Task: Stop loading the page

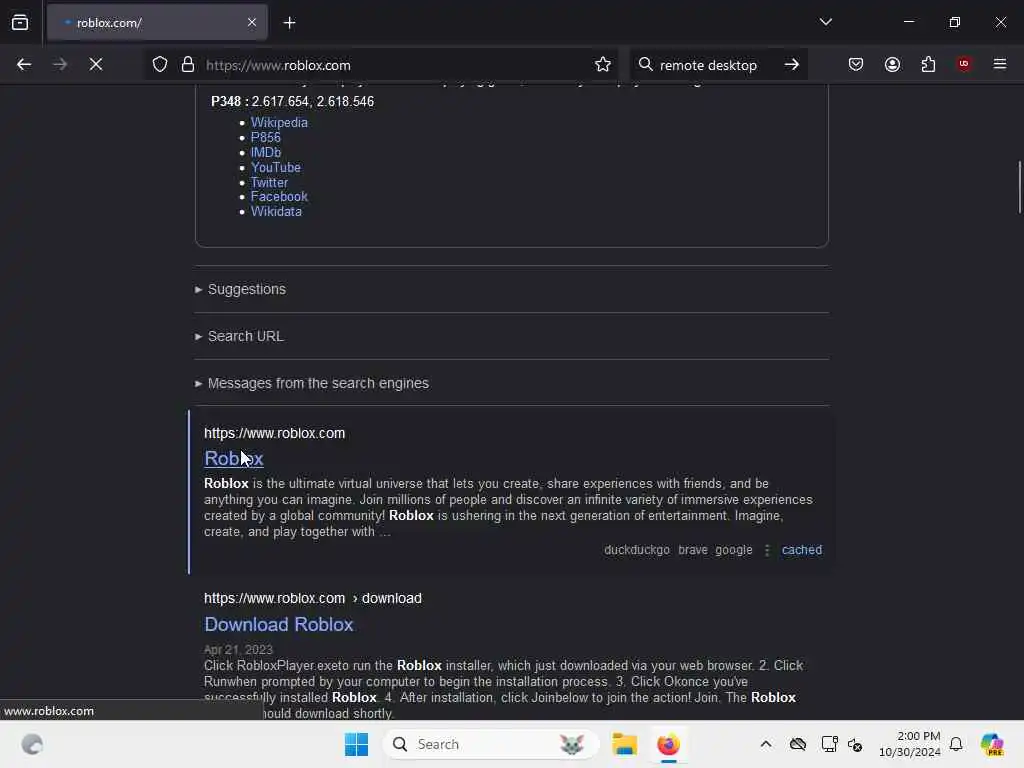Action: pyautogui.click(x=96, y=64)
